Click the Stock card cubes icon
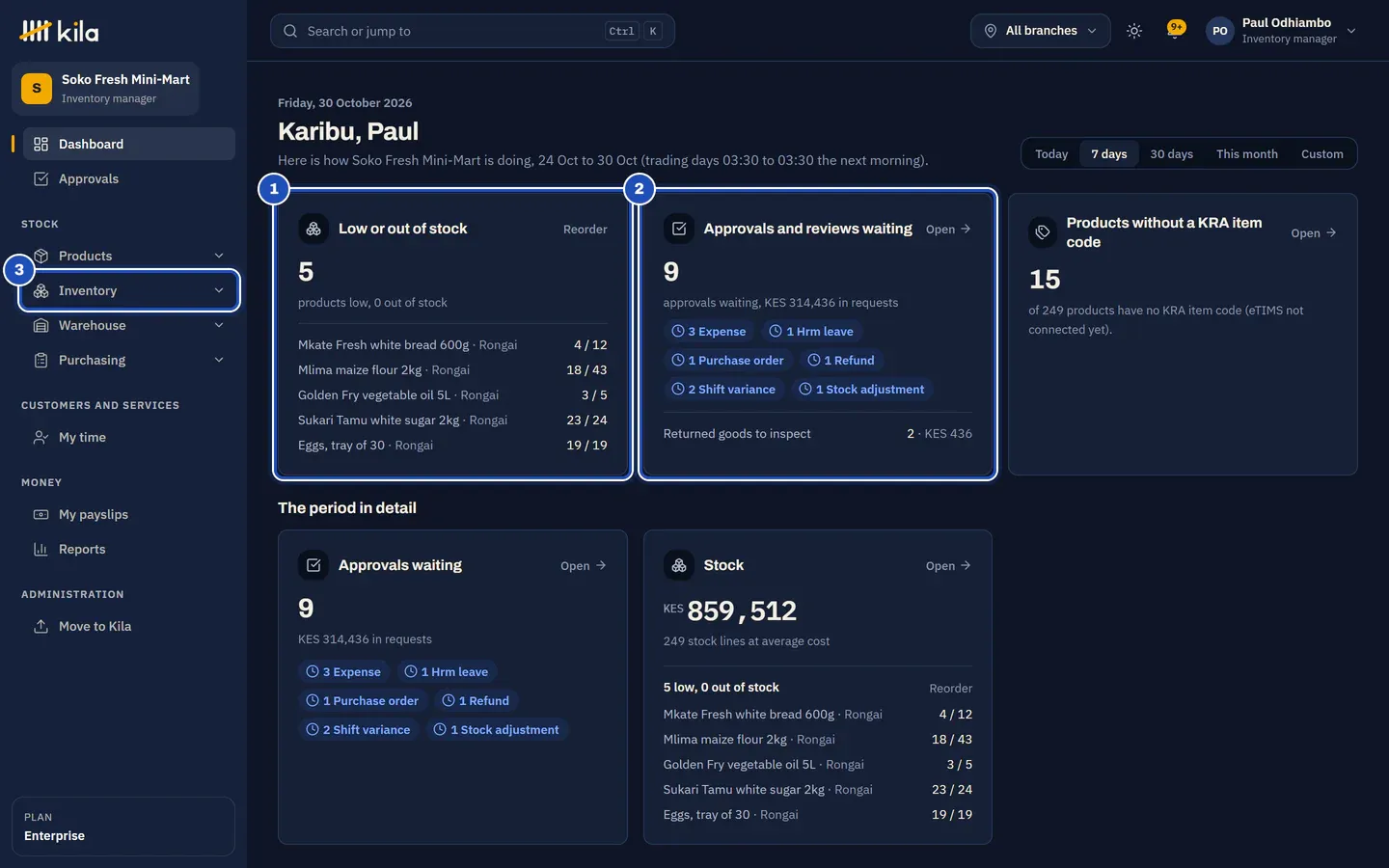1389x868 pixels. 679,565
